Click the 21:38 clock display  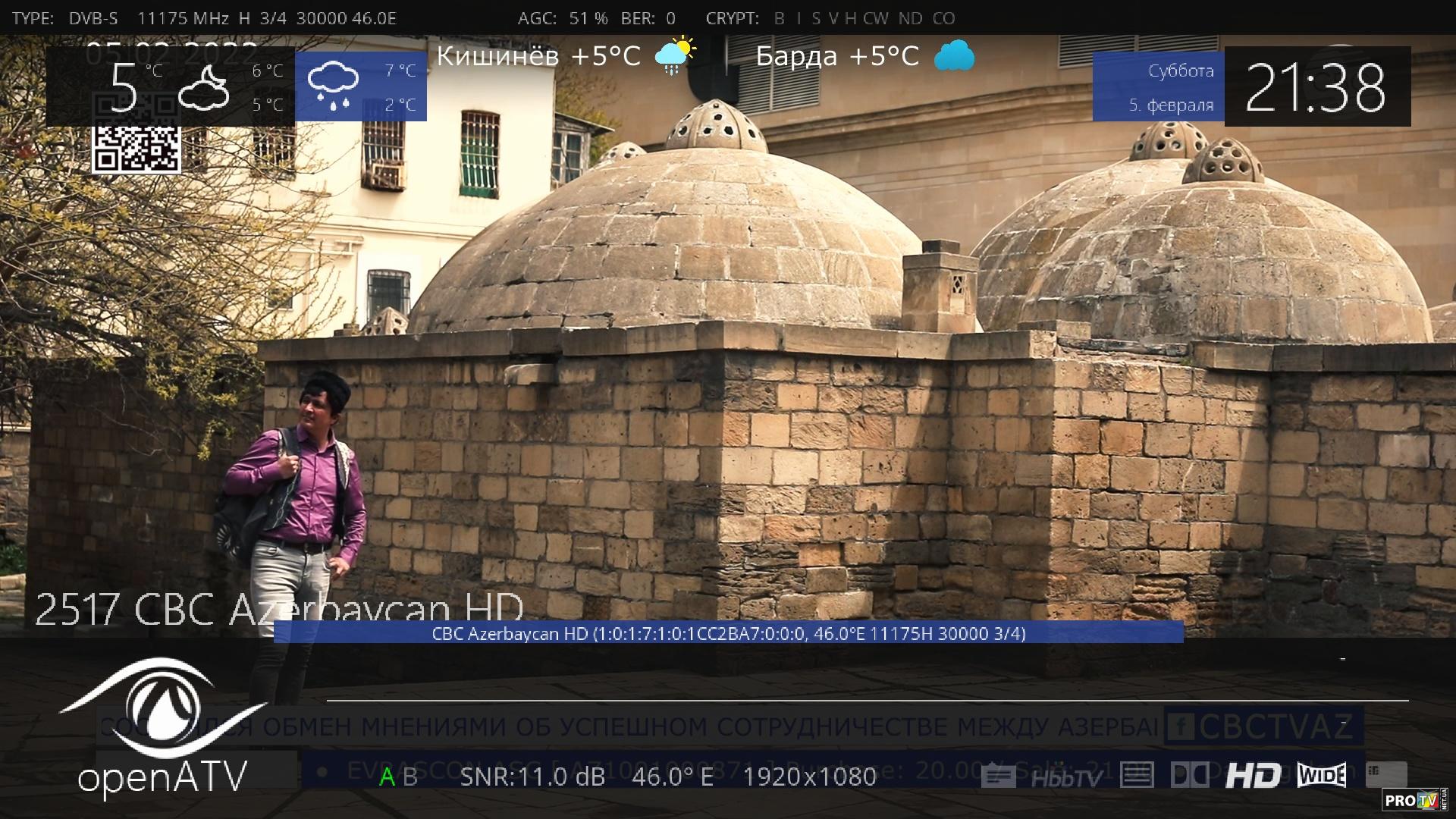point(1316,87)
